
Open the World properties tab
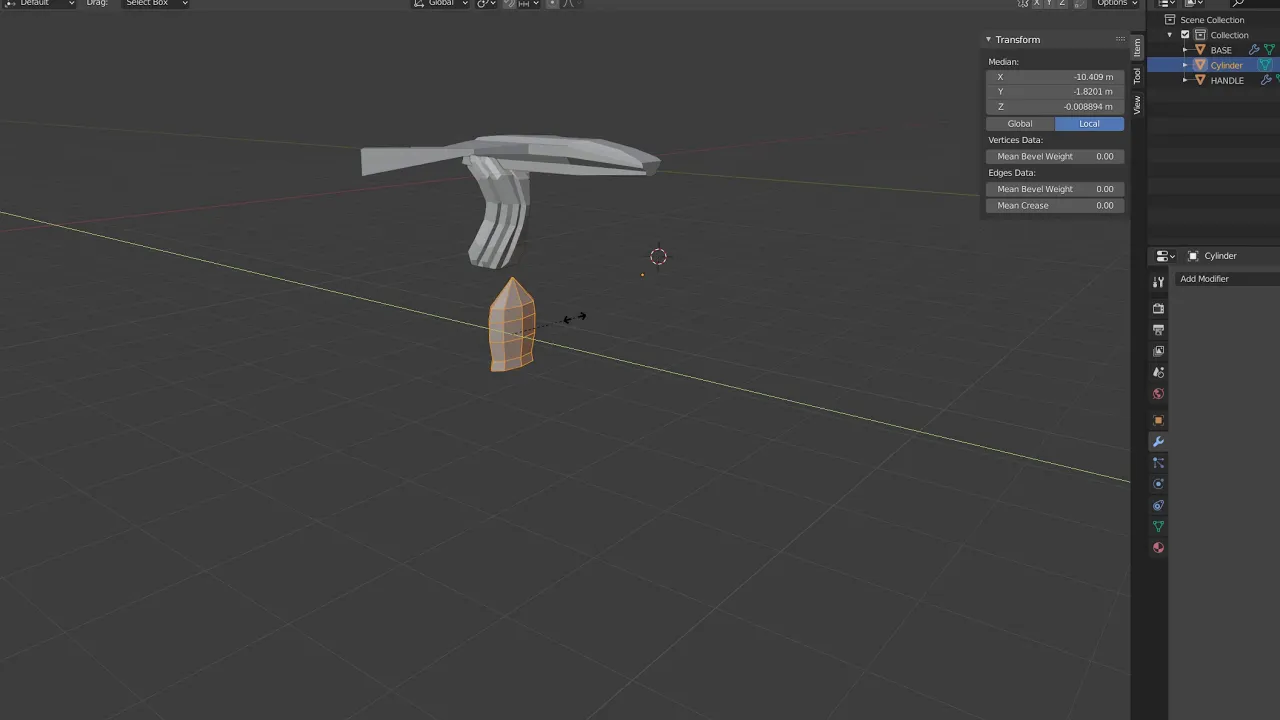(x=1159, y=394)
